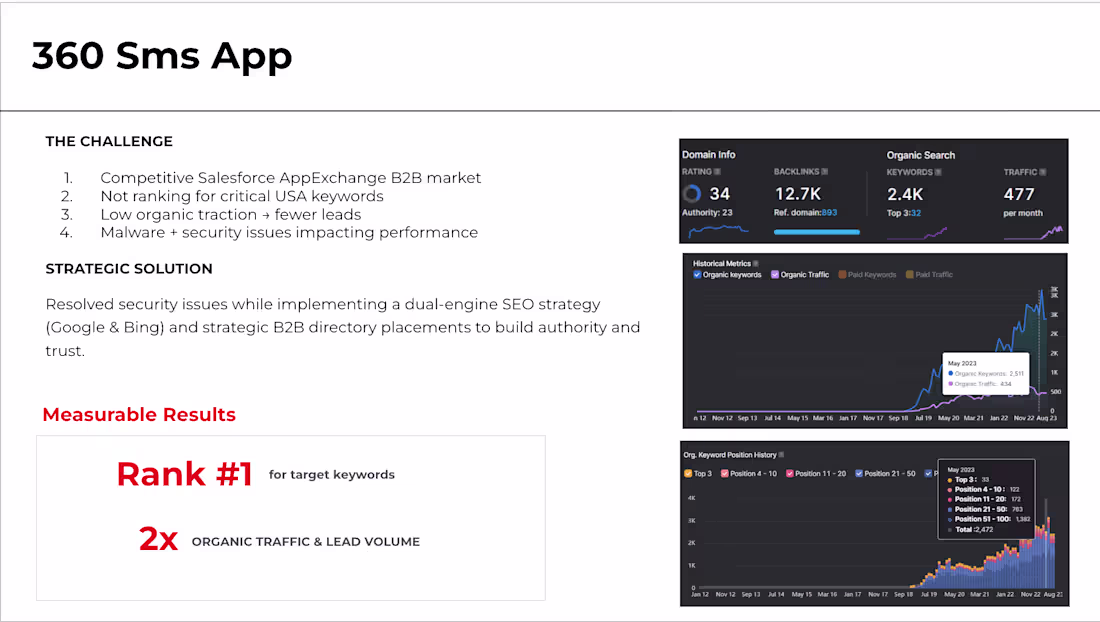Click THE CHALLENGE heading

(x=109, y=142)
